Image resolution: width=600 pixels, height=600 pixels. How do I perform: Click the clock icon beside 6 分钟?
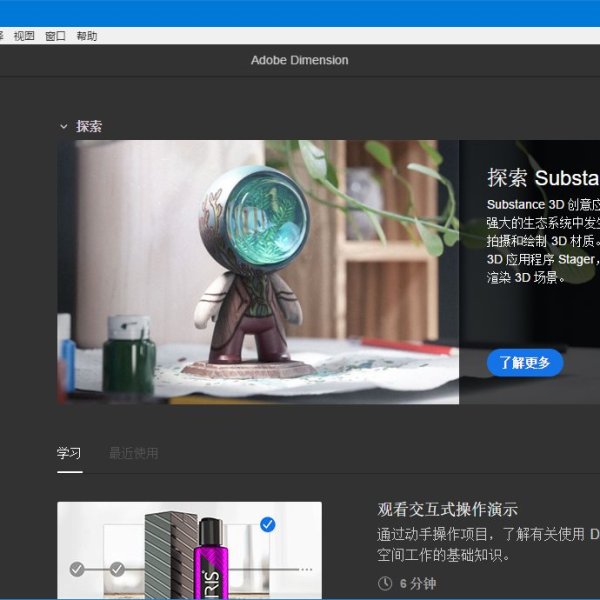[x=385, y=584]
